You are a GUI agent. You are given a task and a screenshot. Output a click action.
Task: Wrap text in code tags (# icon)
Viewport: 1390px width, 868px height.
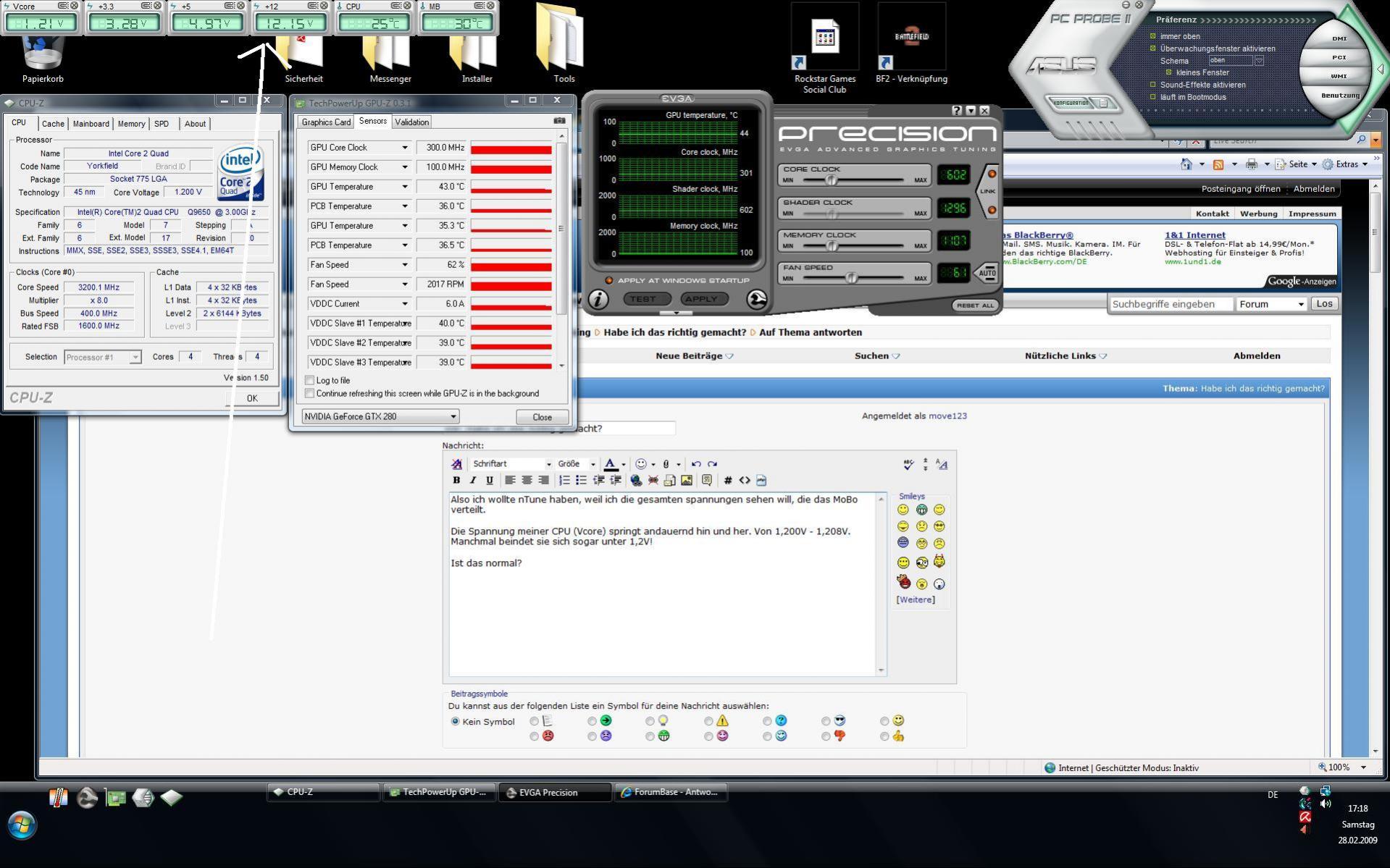point(728,480)
